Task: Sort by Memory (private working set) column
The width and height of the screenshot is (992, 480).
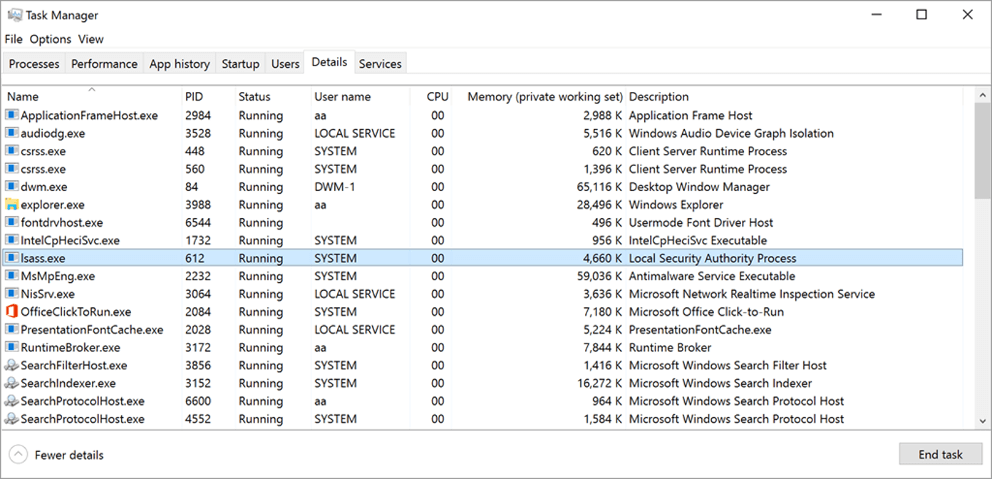Action: coord(545,97)
